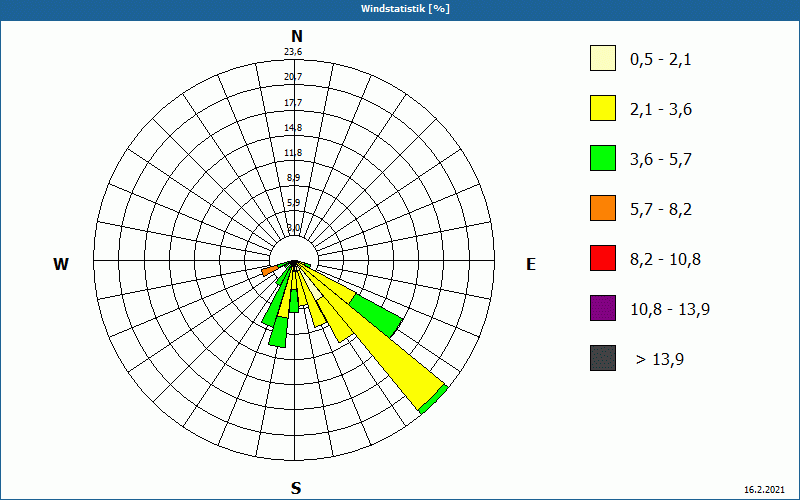Click the orange 5,7 - 8,2 legend swatch

(x=603, y=208)
